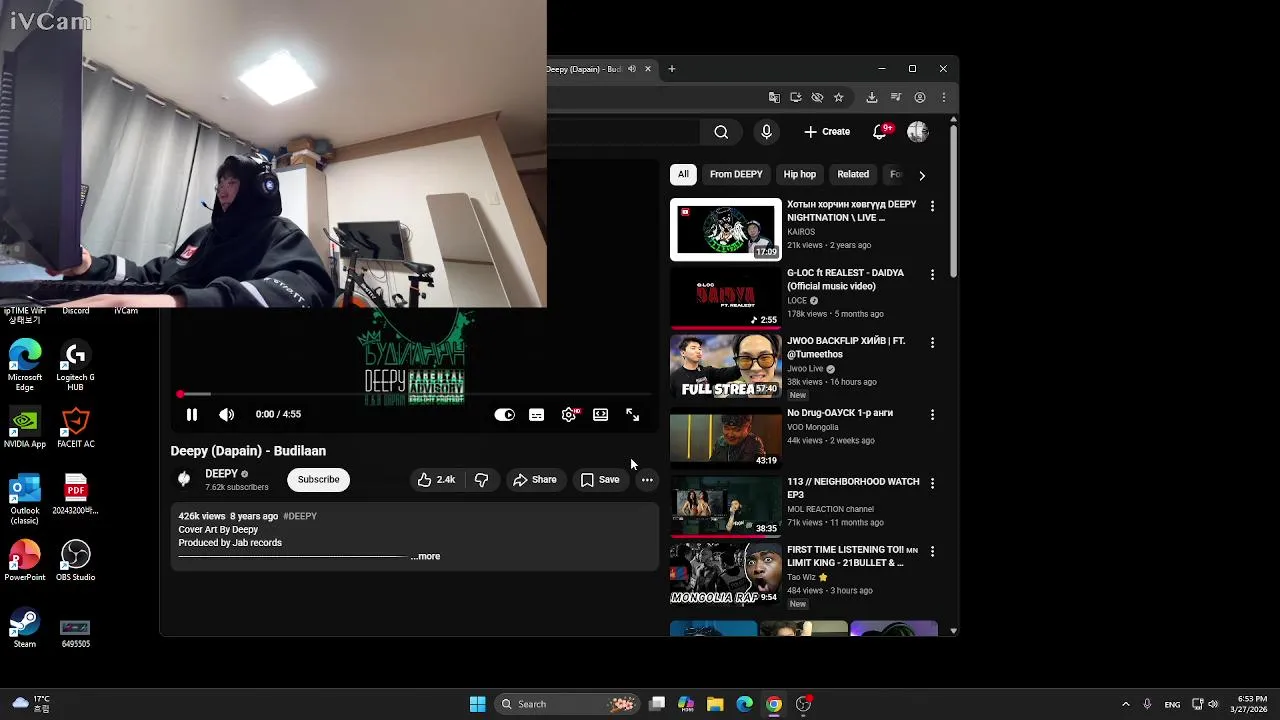Image resolution: width=1280 pixels, height=720 pixels.
Task: Open a new Chrome tab
Action: tap(672, 69)
